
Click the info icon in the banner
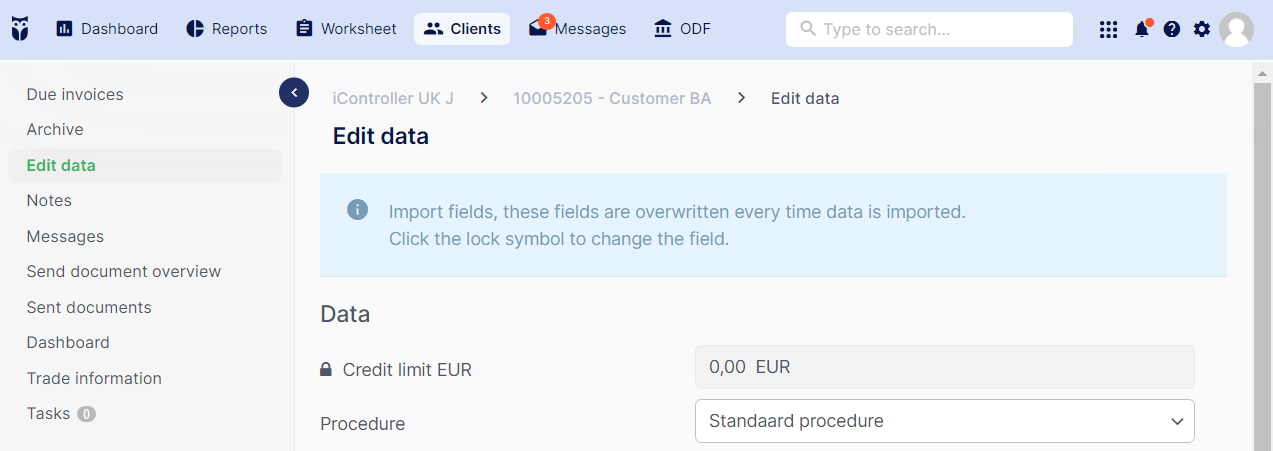point(357,210)
